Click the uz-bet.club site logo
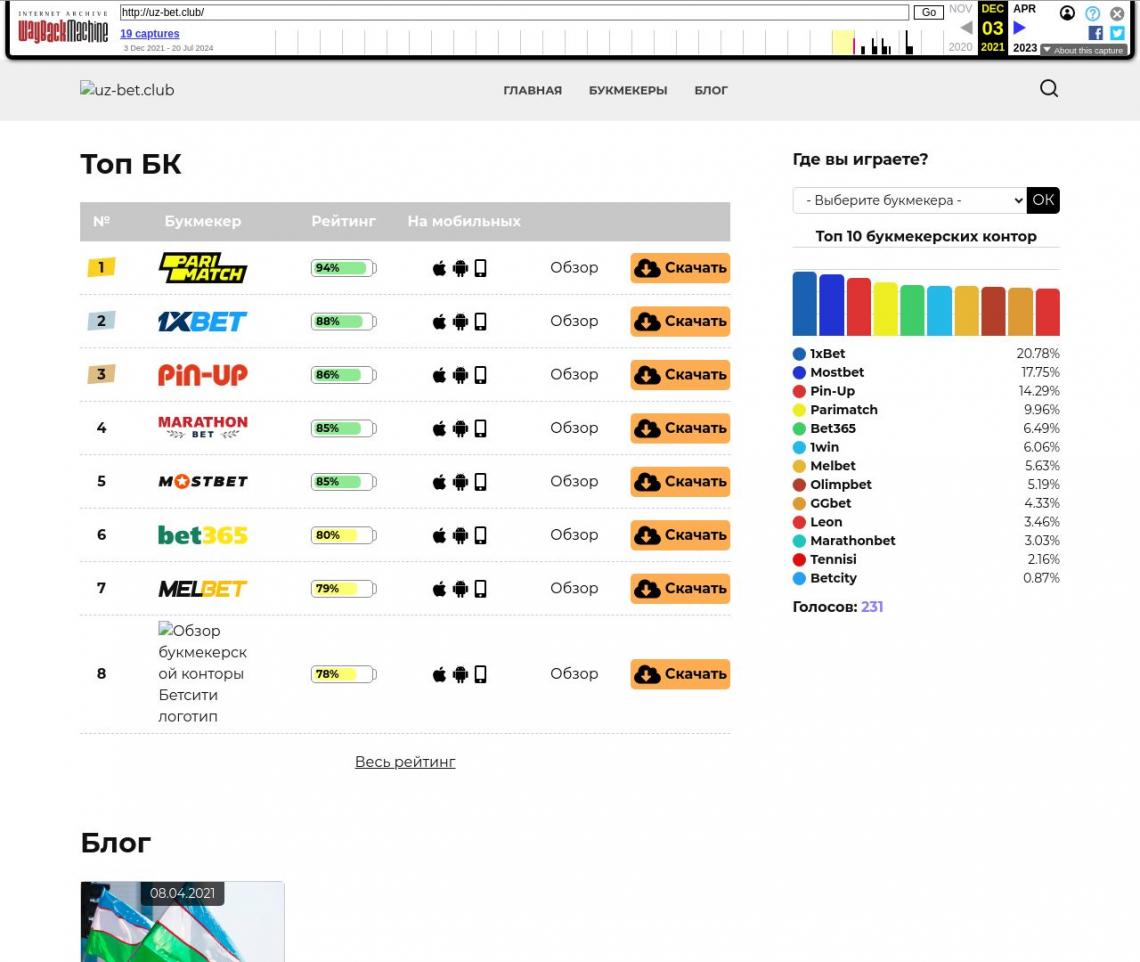This screenshot has height=962, width=1140. pyautogui.click(x=127, y=89)
